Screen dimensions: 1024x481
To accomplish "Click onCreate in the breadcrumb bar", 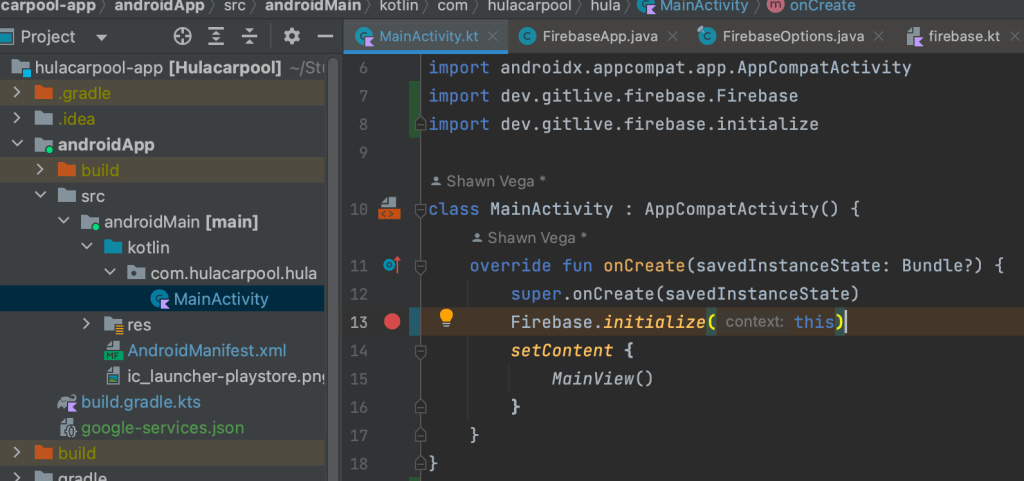I will click(822, 6).
